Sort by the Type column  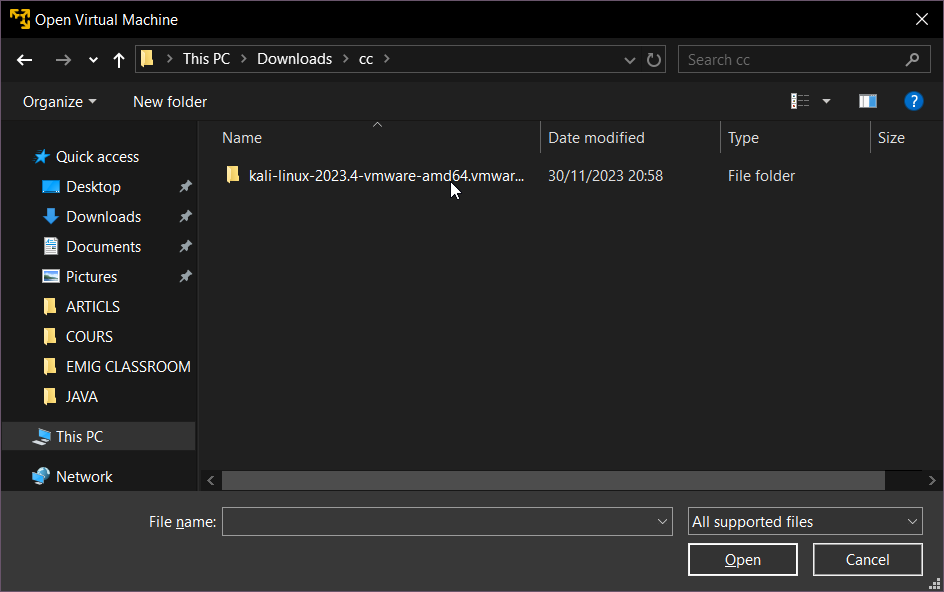click(x=744, y=138)
